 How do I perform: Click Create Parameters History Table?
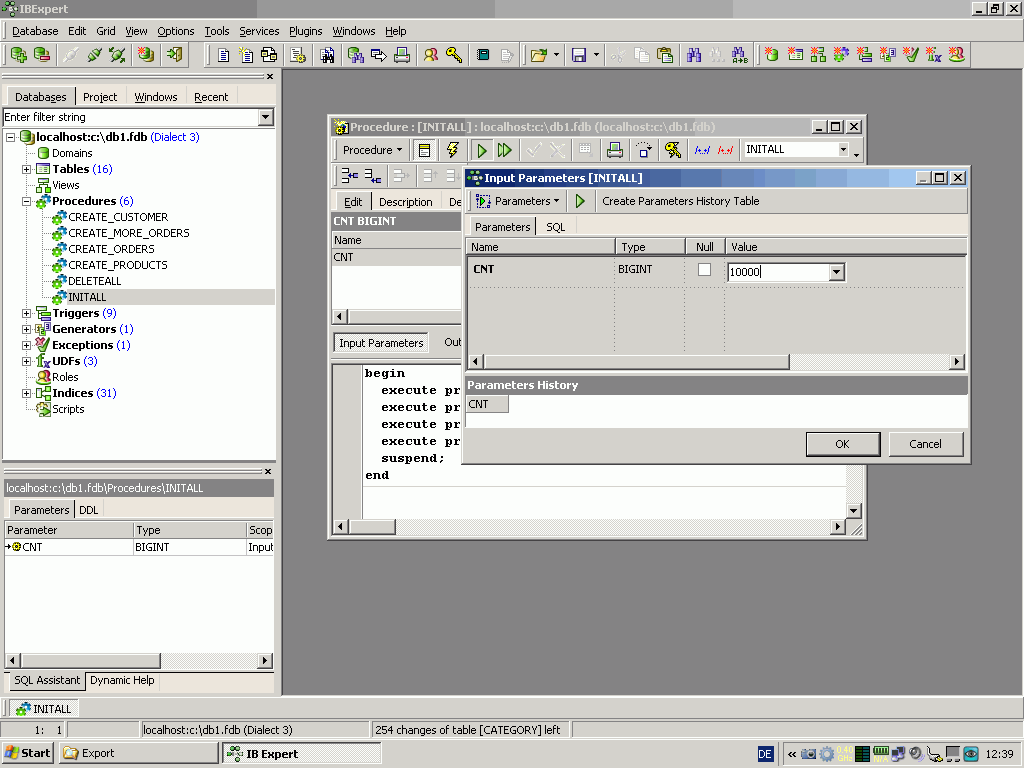[x=680, y=201]
